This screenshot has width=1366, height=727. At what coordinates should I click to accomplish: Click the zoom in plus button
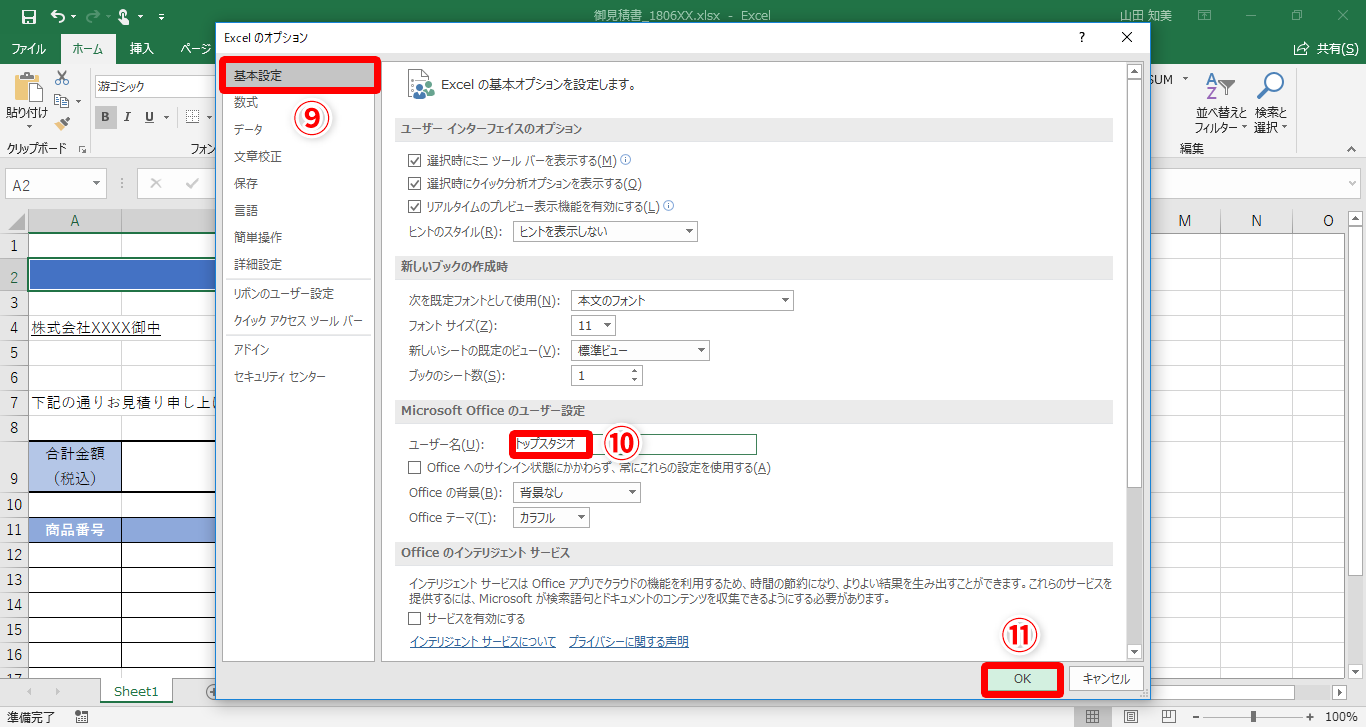click(x=1312, y=716)
